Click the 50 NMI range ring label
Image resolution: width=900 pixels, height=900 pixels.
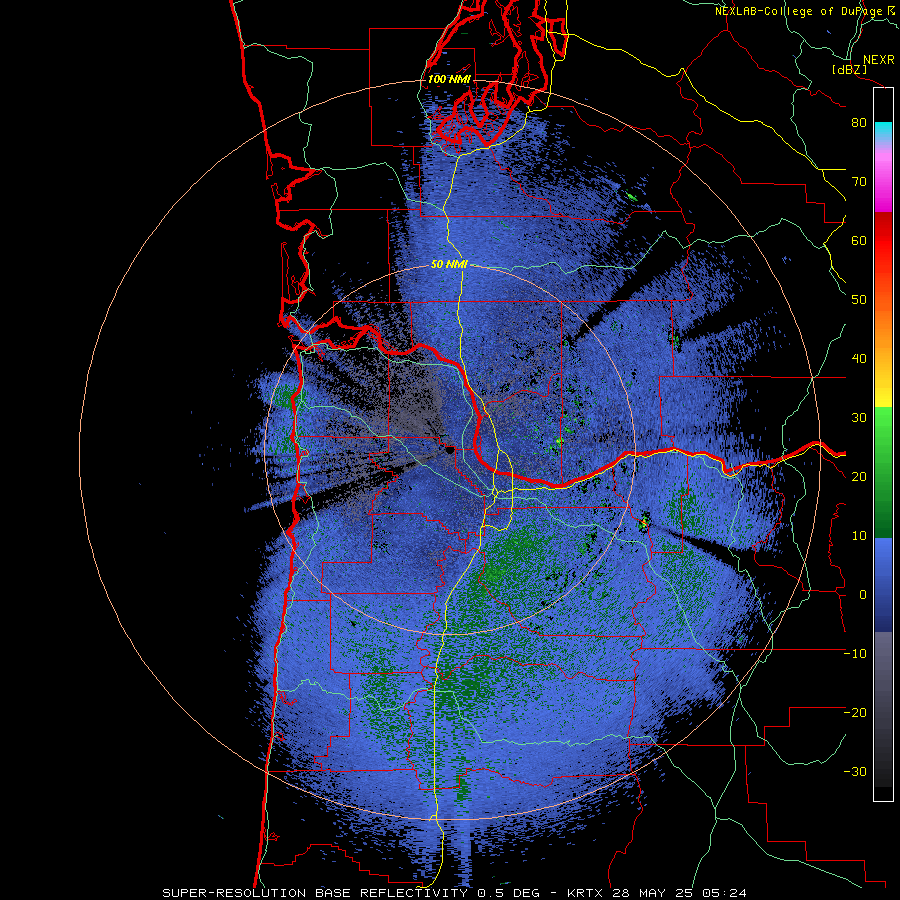click(449, 265)
